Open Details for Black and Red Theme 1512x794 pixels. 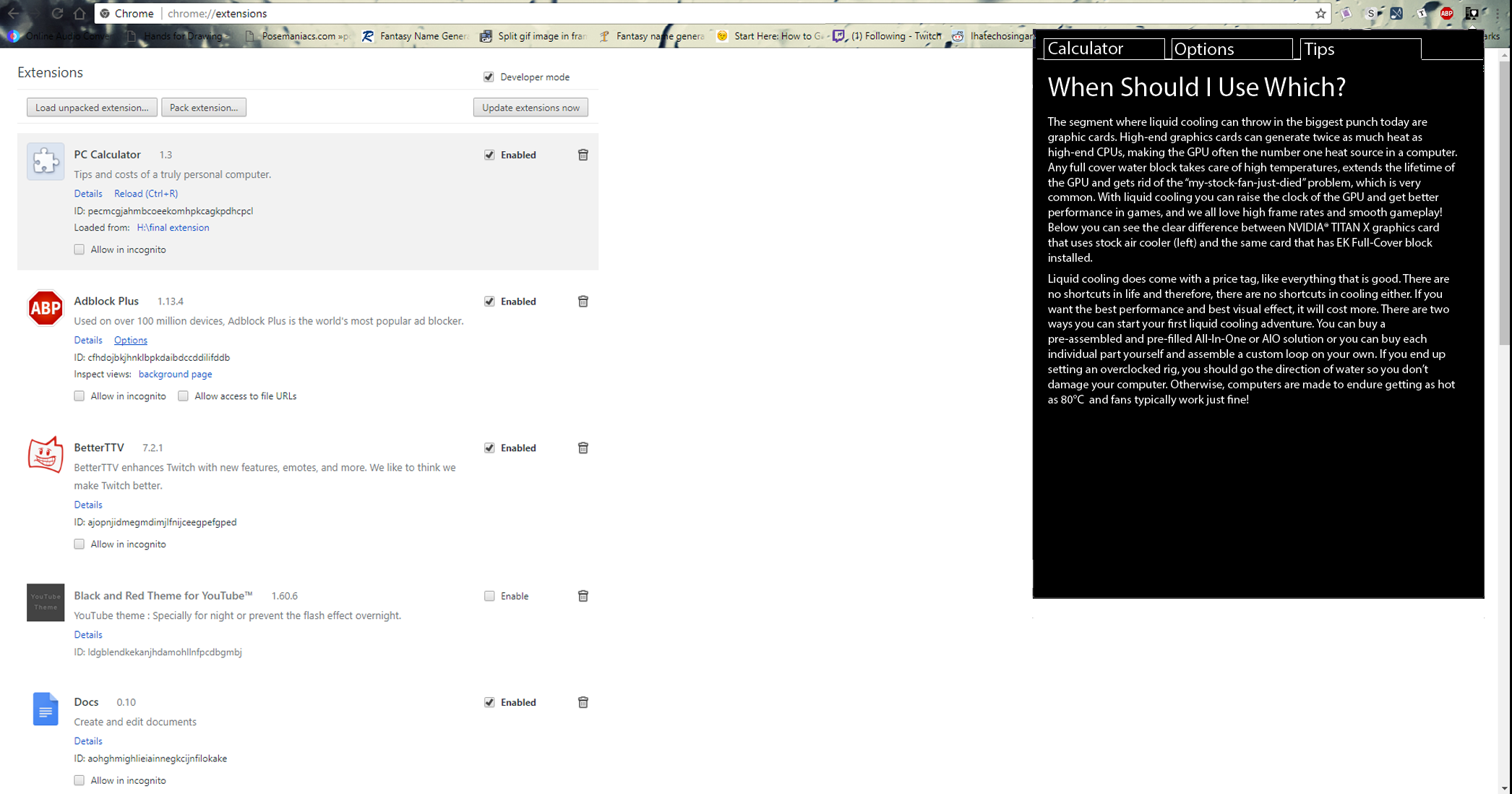coord(88,635)
